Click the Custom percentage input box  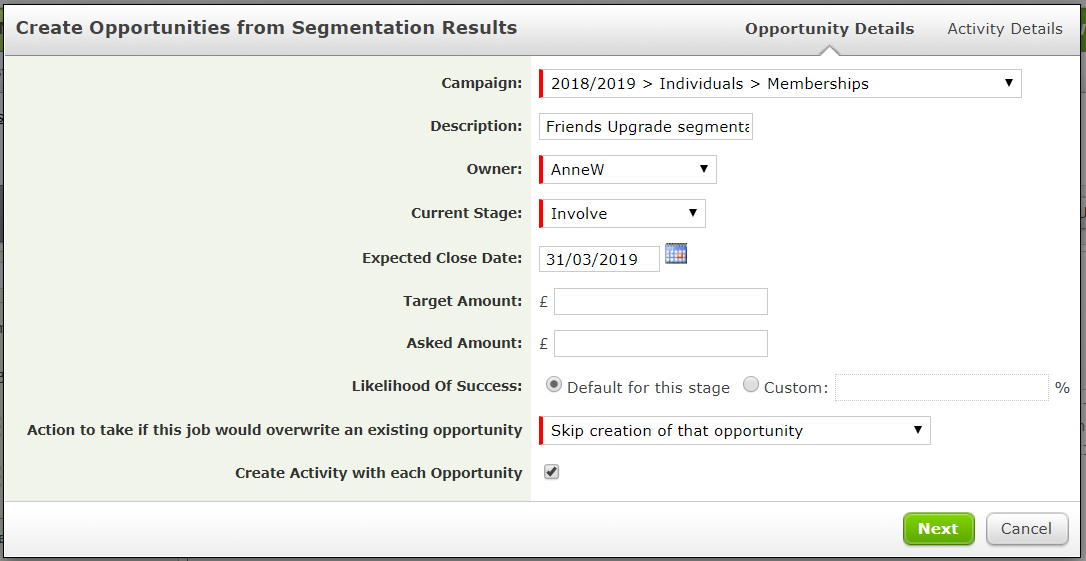click(x=941, y=388)
